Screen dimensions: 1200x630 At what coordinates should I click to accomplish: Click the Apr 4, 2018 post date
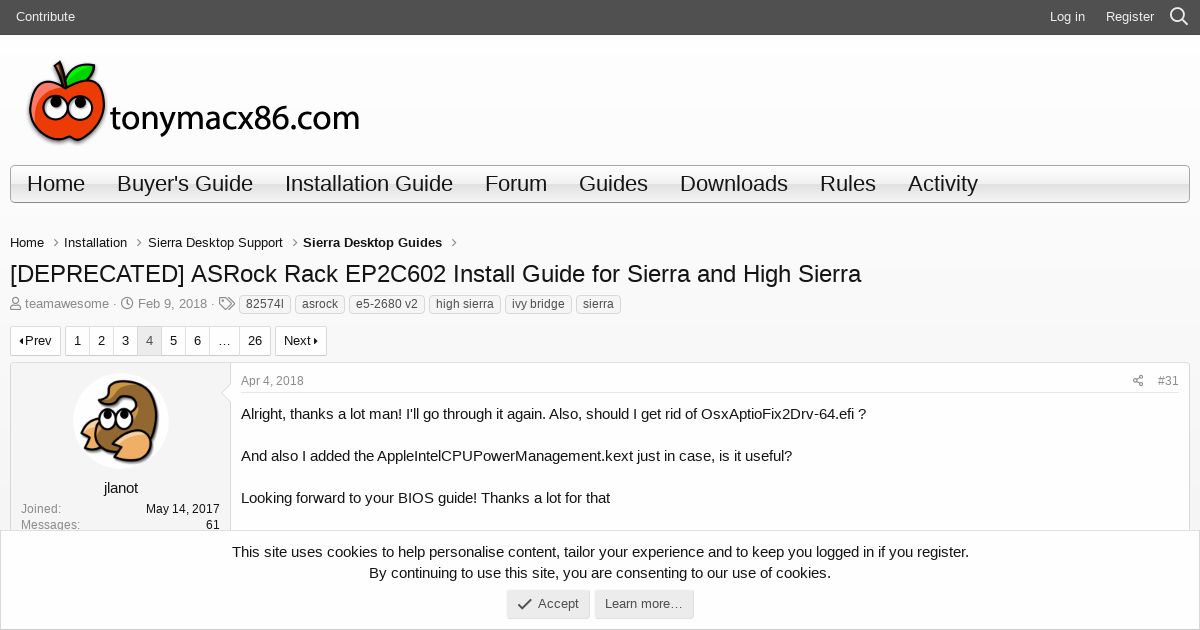click(x=272, y=381)
